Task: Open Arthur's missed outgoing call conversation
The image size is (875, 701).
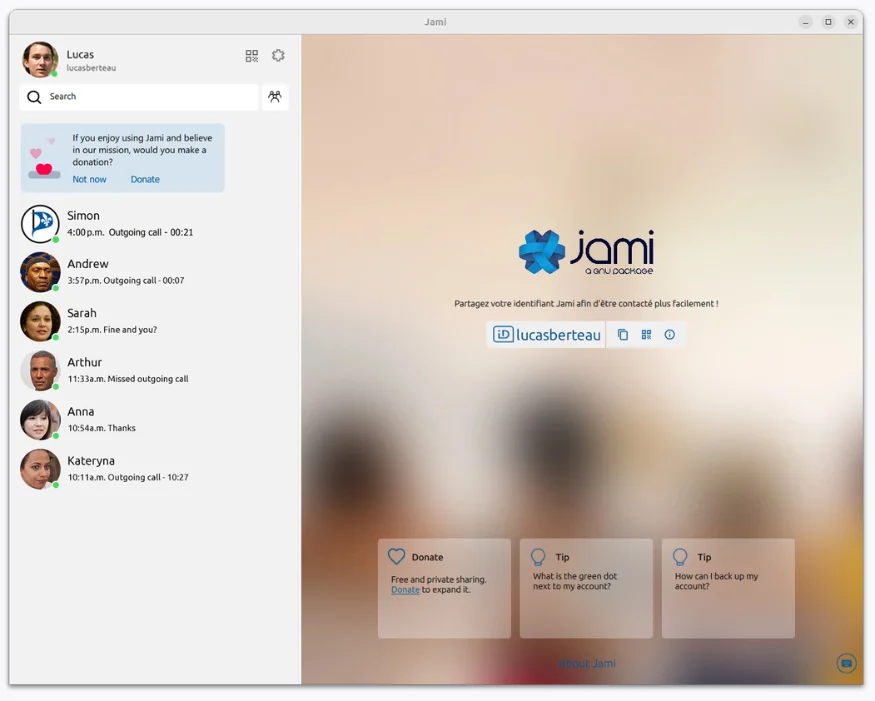Action: pyautogui.click(x=155, y=371)
